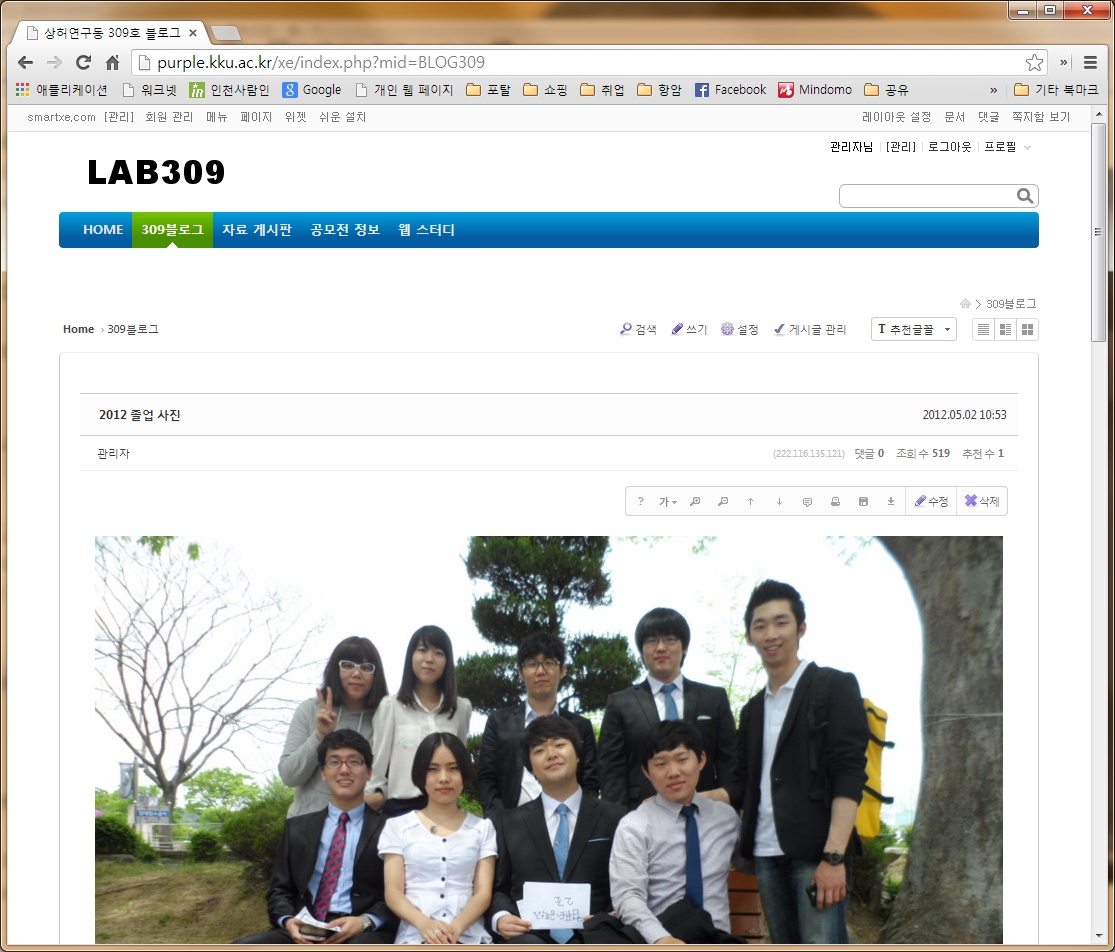Screen dimensions: 1115x952
Task: Bookmark this page with the star icon
Action: point(1034,62)
